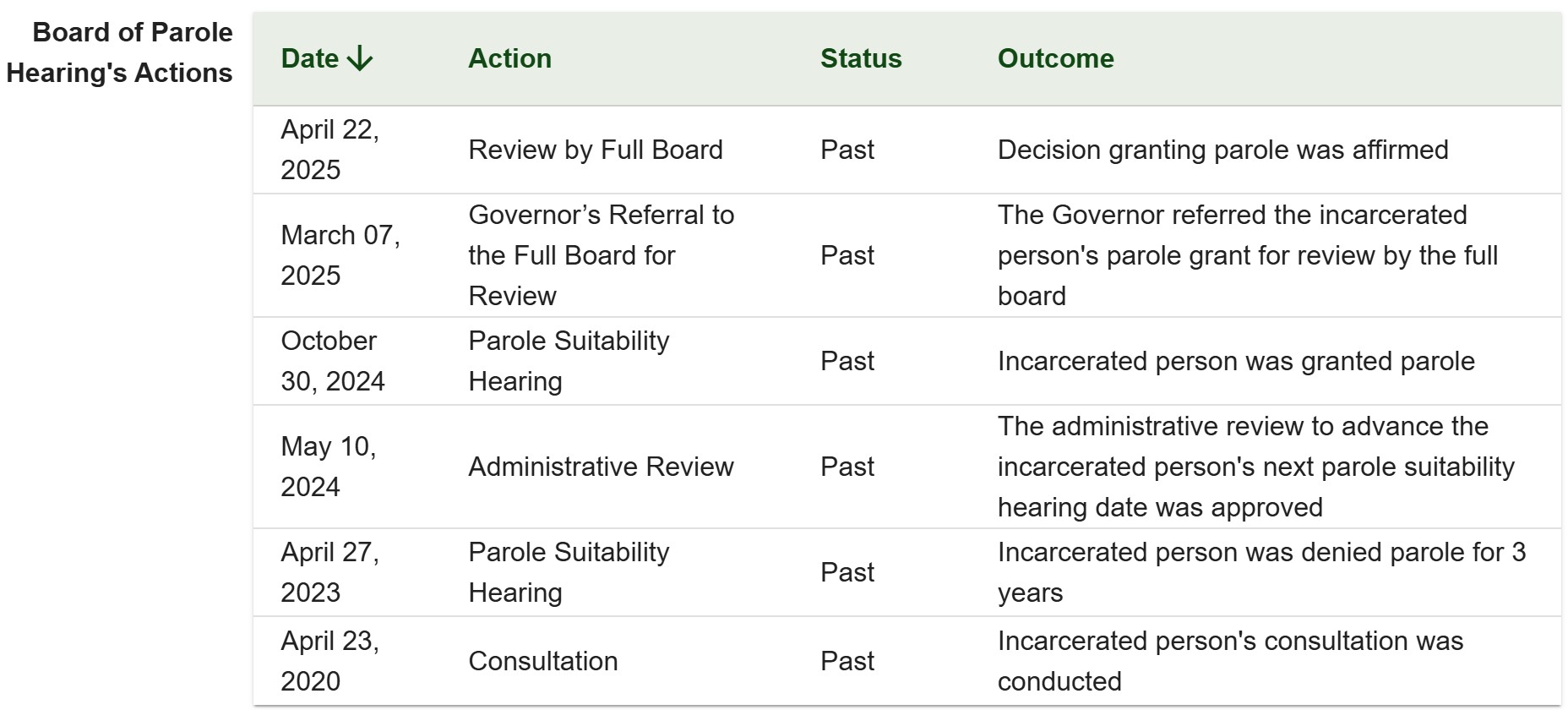Select the October 30, 2024 date cell
This screenshot has width=1568, height=710.
pyautogui.click(x=332, y=361)
